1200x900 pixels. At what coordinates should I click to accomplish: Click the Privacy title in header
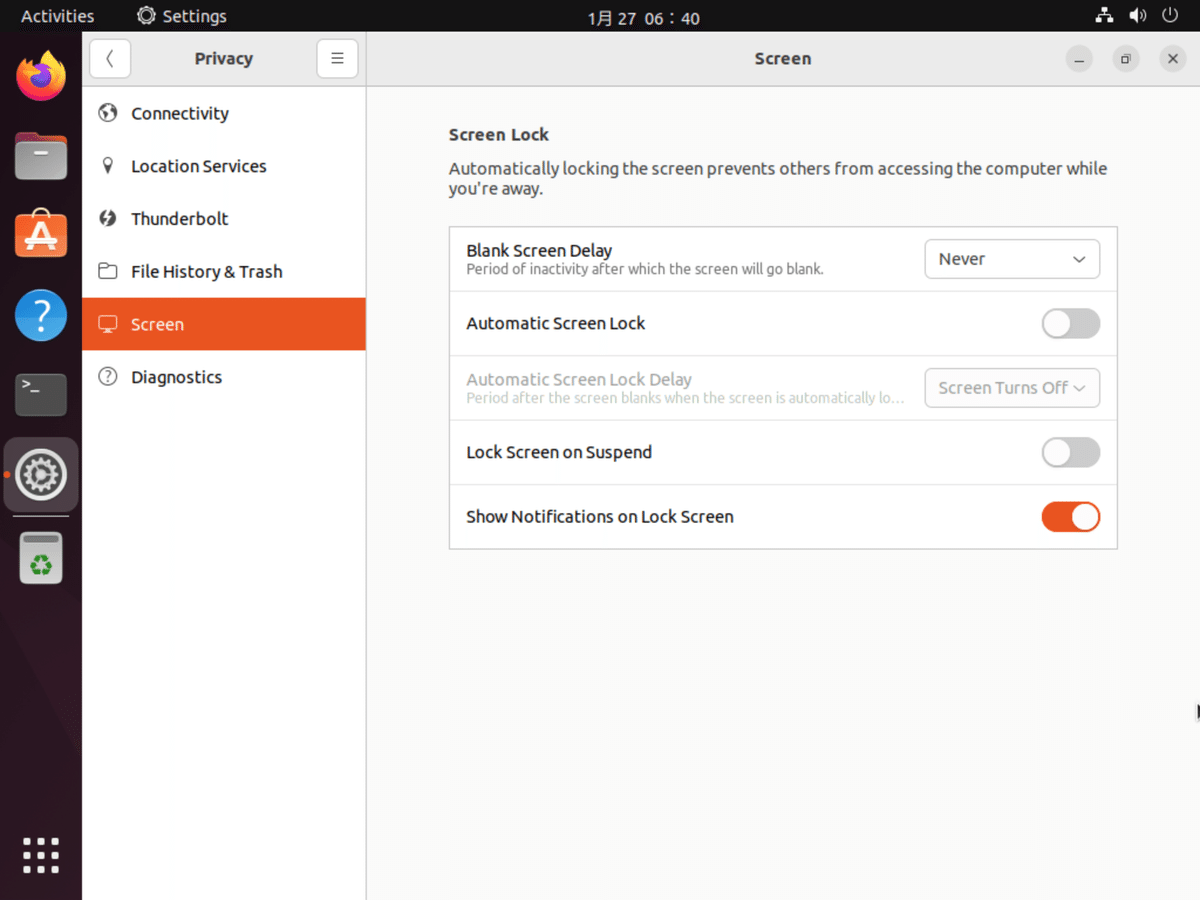(x=224, y=59)
